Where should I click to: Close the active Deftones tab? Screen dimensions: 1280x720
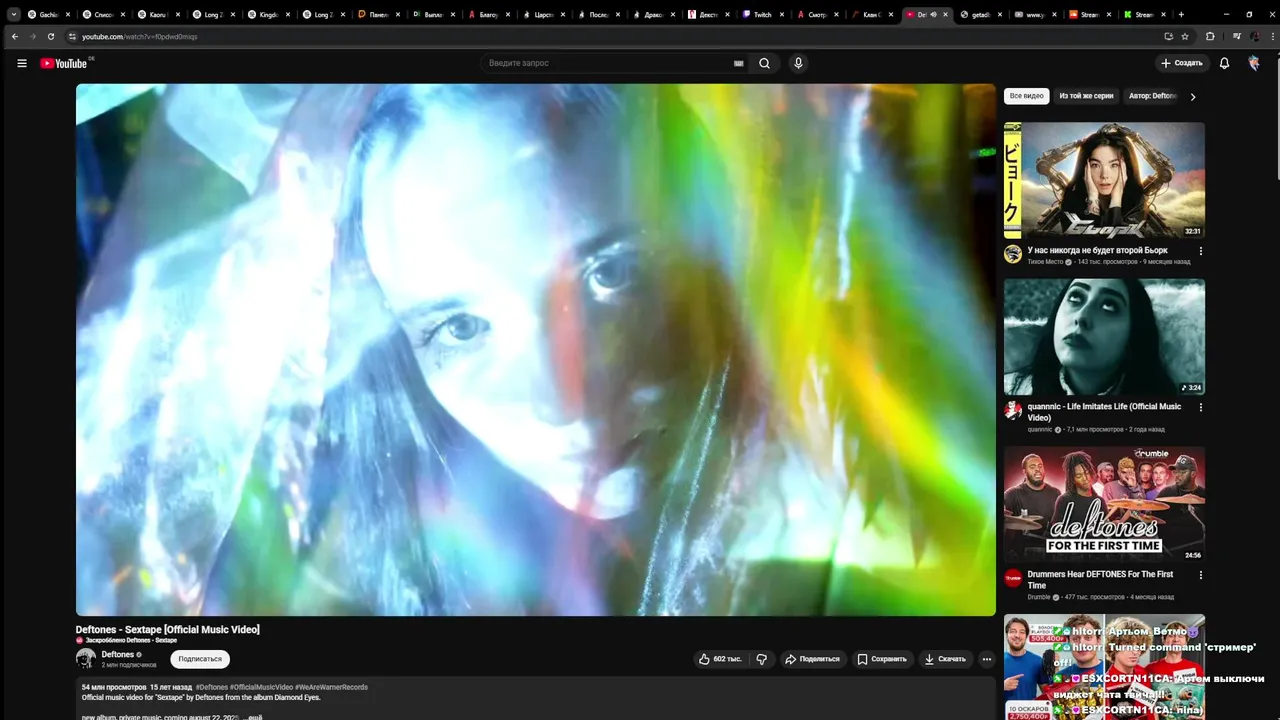pyautogui.click(x=945, y=14)
